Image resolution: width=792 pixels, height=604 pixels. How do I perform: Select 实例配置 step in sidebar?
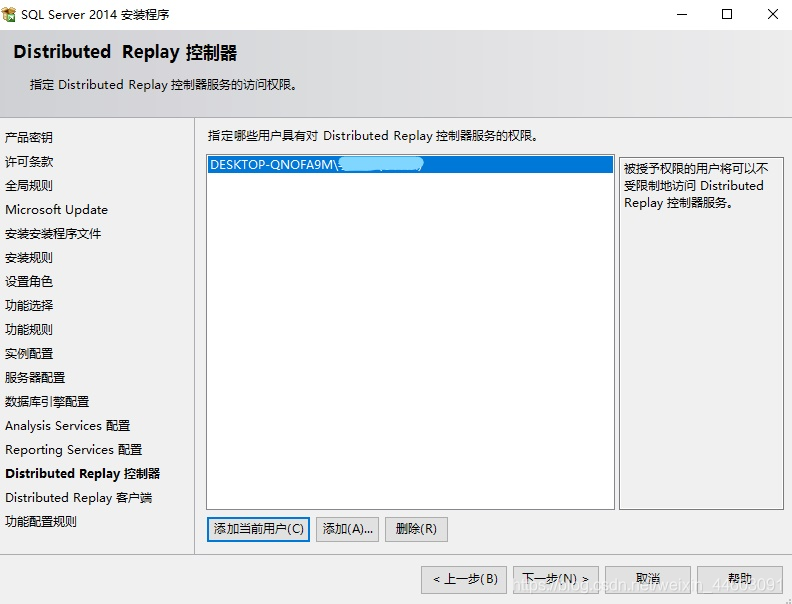29,354
